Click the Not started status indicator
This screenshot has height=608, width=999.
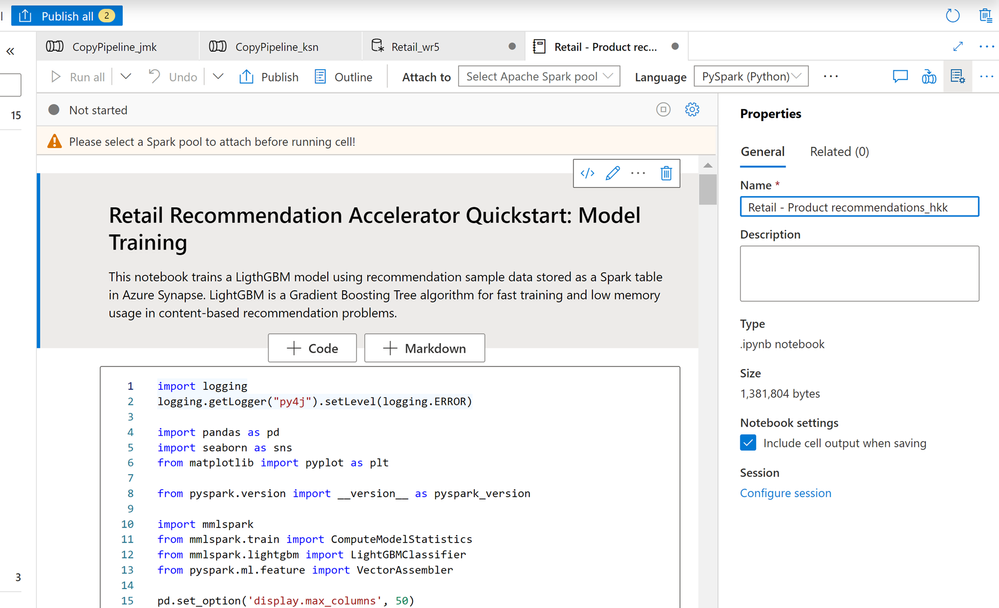pos(88,110)
